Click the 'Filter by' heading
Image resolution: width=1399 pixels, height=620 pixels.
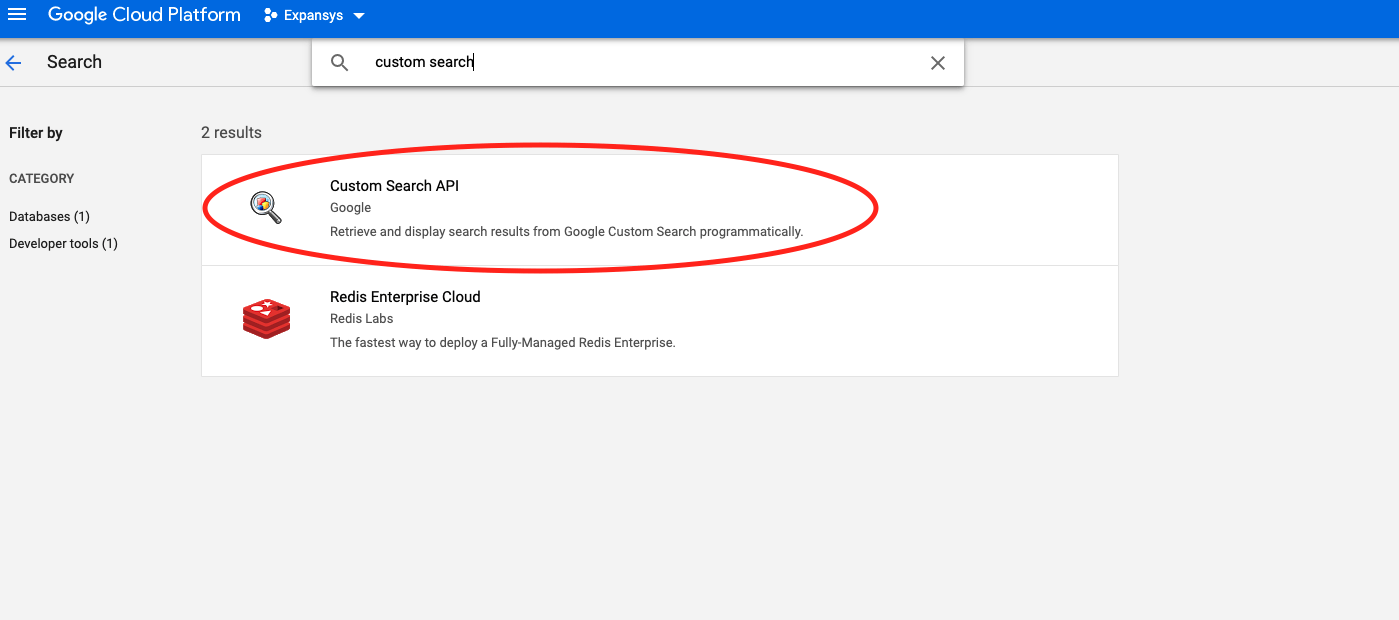pos(36,133)
